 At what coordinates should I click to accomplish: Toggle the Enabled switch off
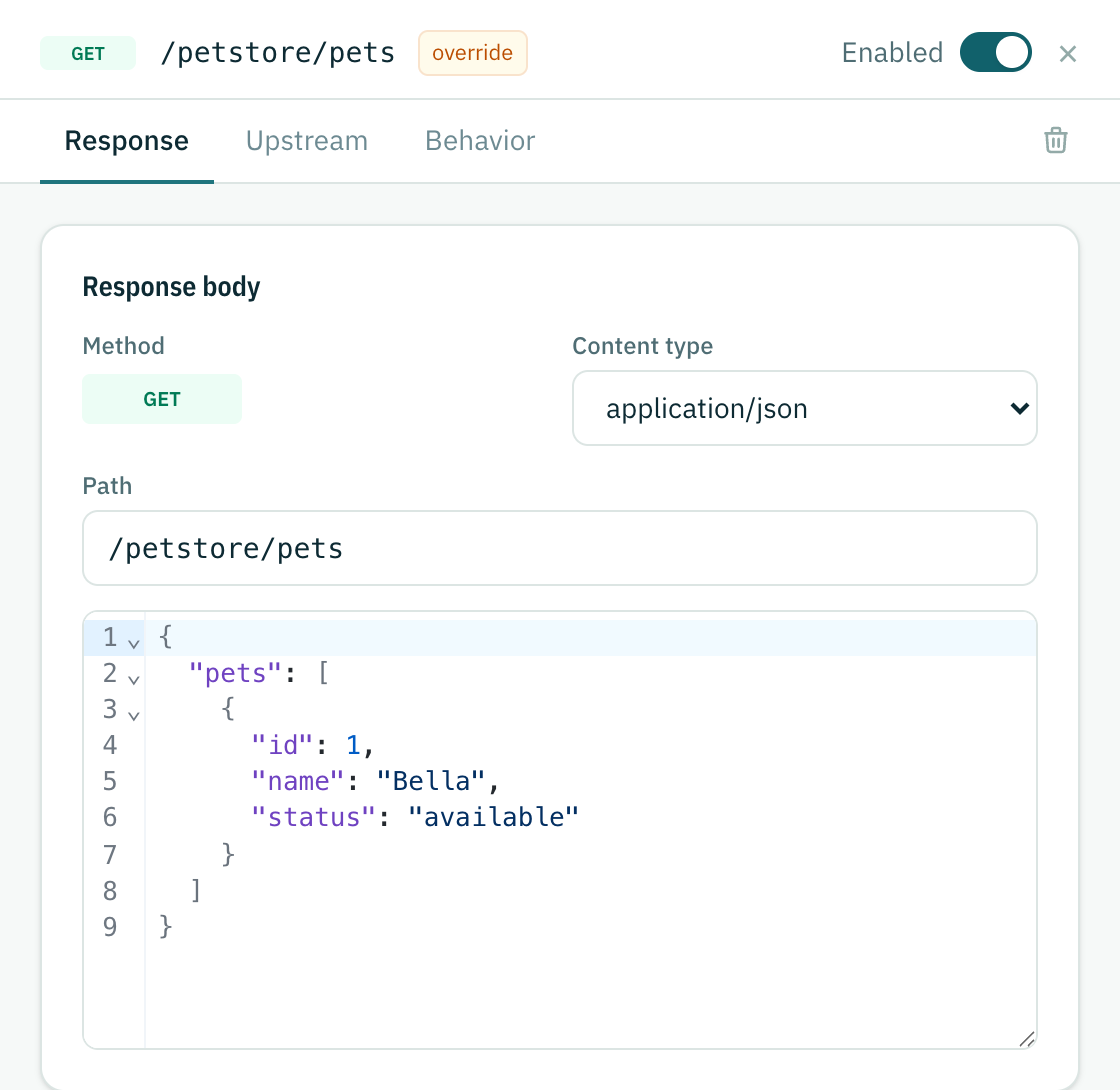point(995,52)
